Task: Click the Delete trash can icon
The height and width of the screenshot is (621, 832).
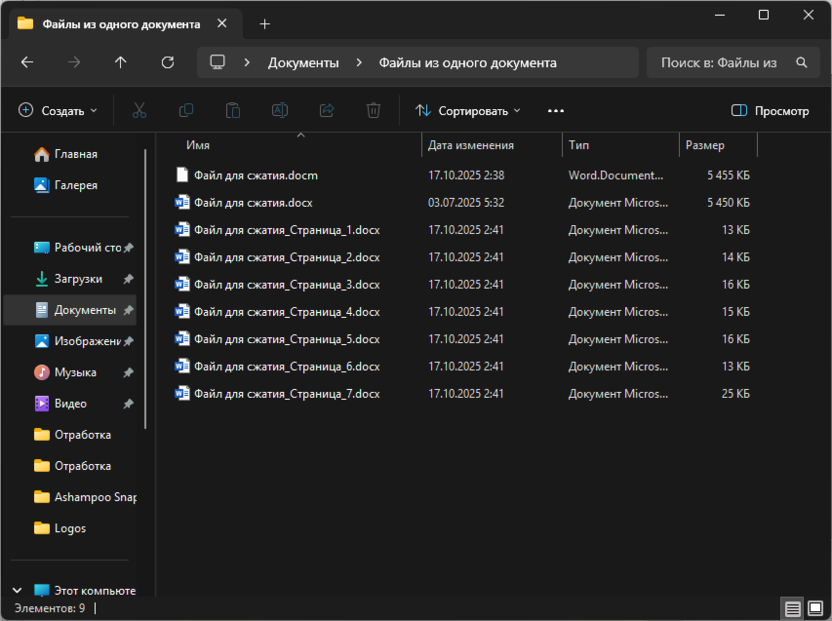Action: [x=373, y=111]
